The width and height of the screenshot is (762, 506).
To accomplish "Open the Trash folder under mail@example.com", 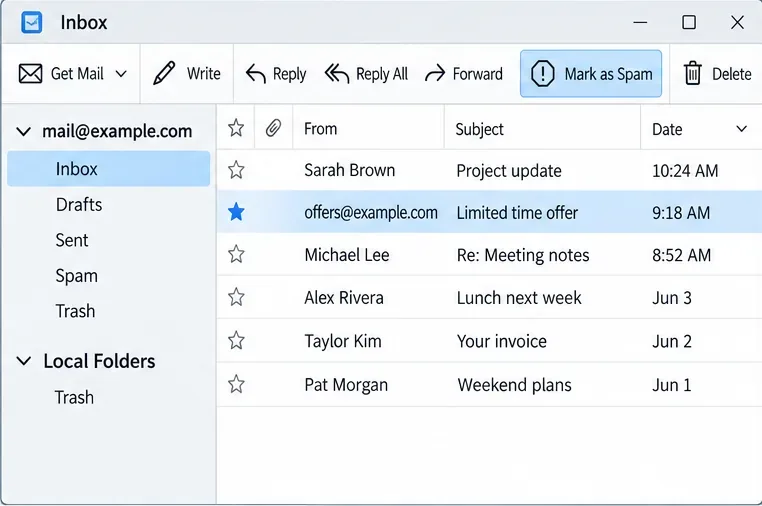I will pos(75,311).
